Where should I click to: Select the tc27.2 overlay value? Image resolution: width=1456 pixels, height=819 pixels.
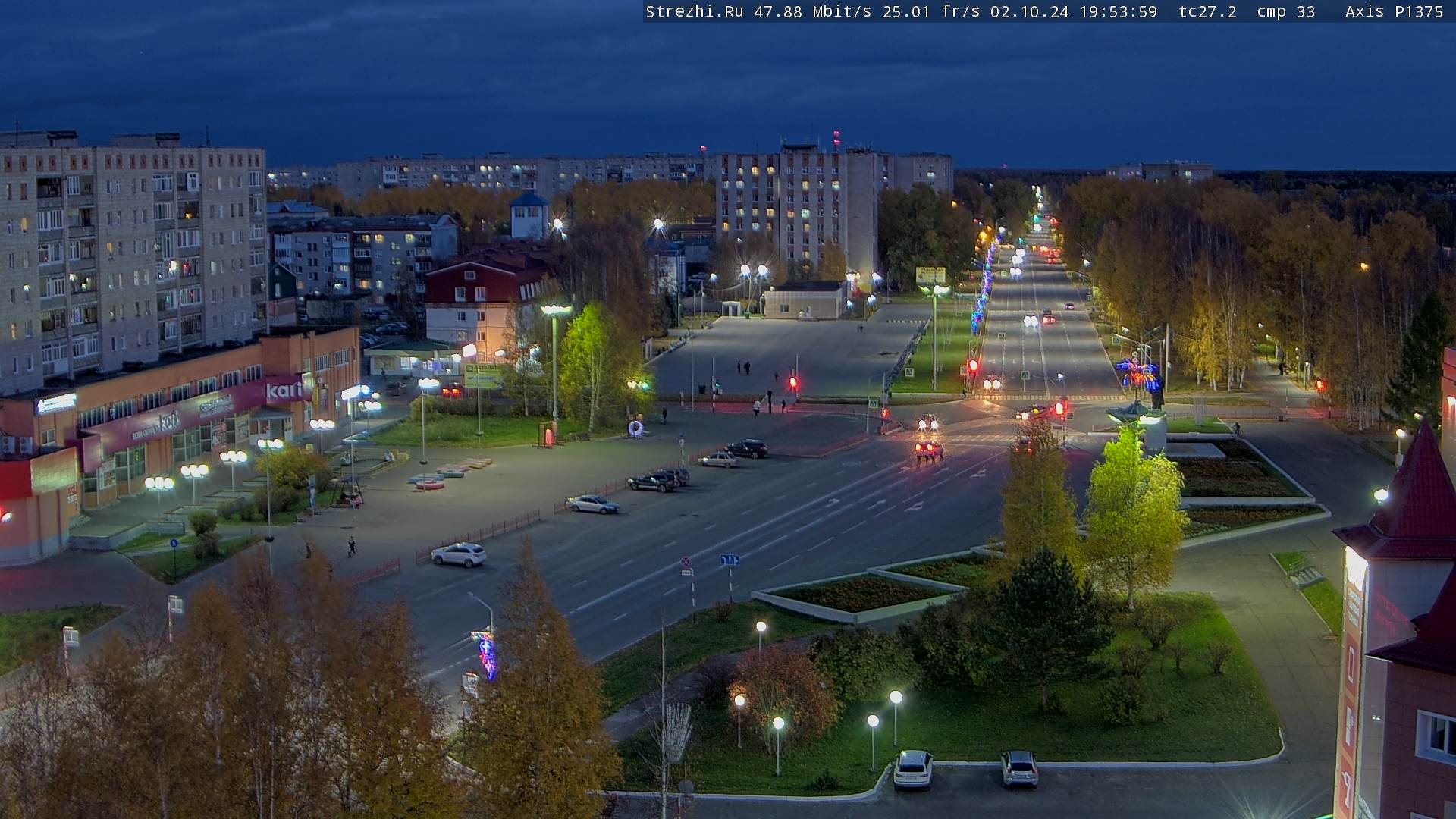pos(1208,11)
